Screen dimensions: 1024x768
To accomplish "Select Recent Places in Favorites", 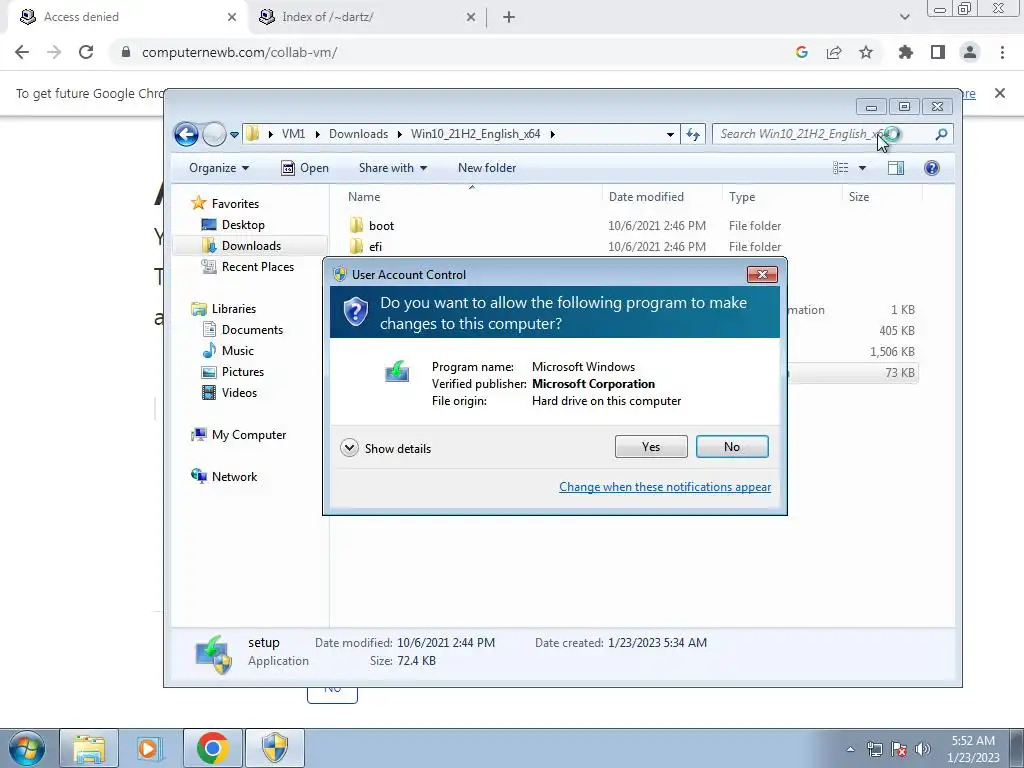I will click(x=248, y=266).
